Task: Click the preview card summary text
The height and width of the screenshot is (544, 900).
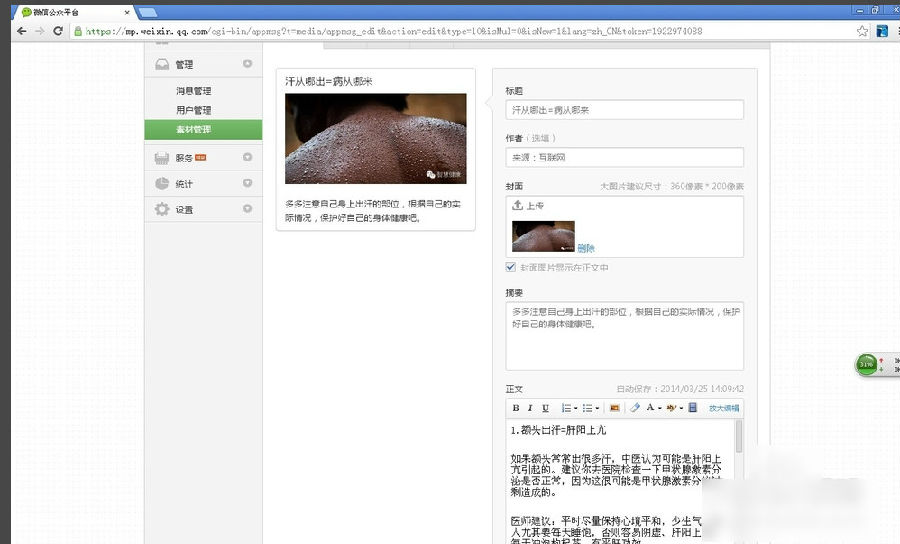Action: pyautogui.click(x=373, y=211)
